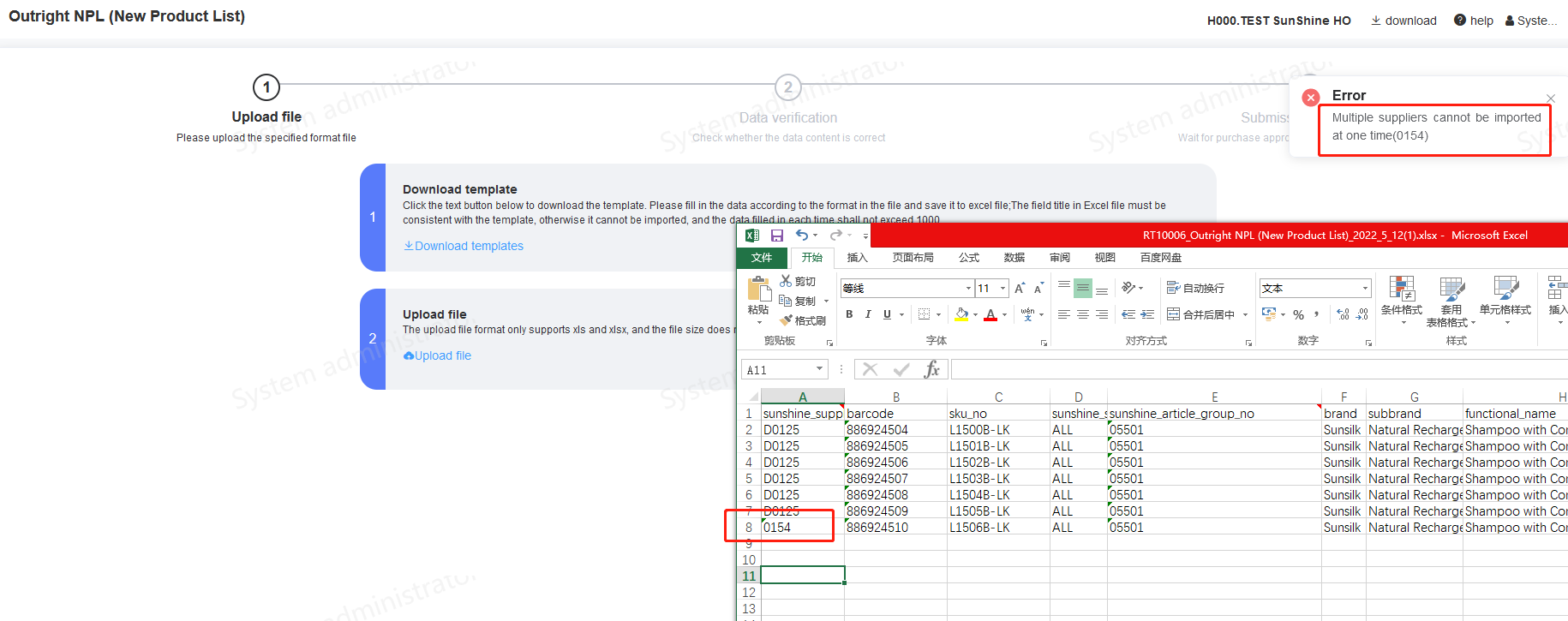Toggle wrap text option
1568x621 pixels.
[1195, 289]
